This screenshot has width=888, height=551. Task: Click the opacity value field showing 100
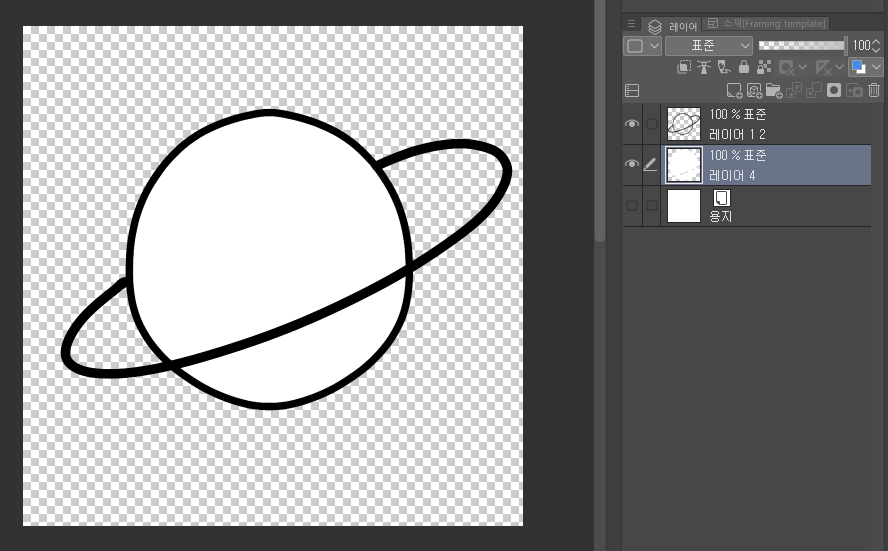coord(861,45)
